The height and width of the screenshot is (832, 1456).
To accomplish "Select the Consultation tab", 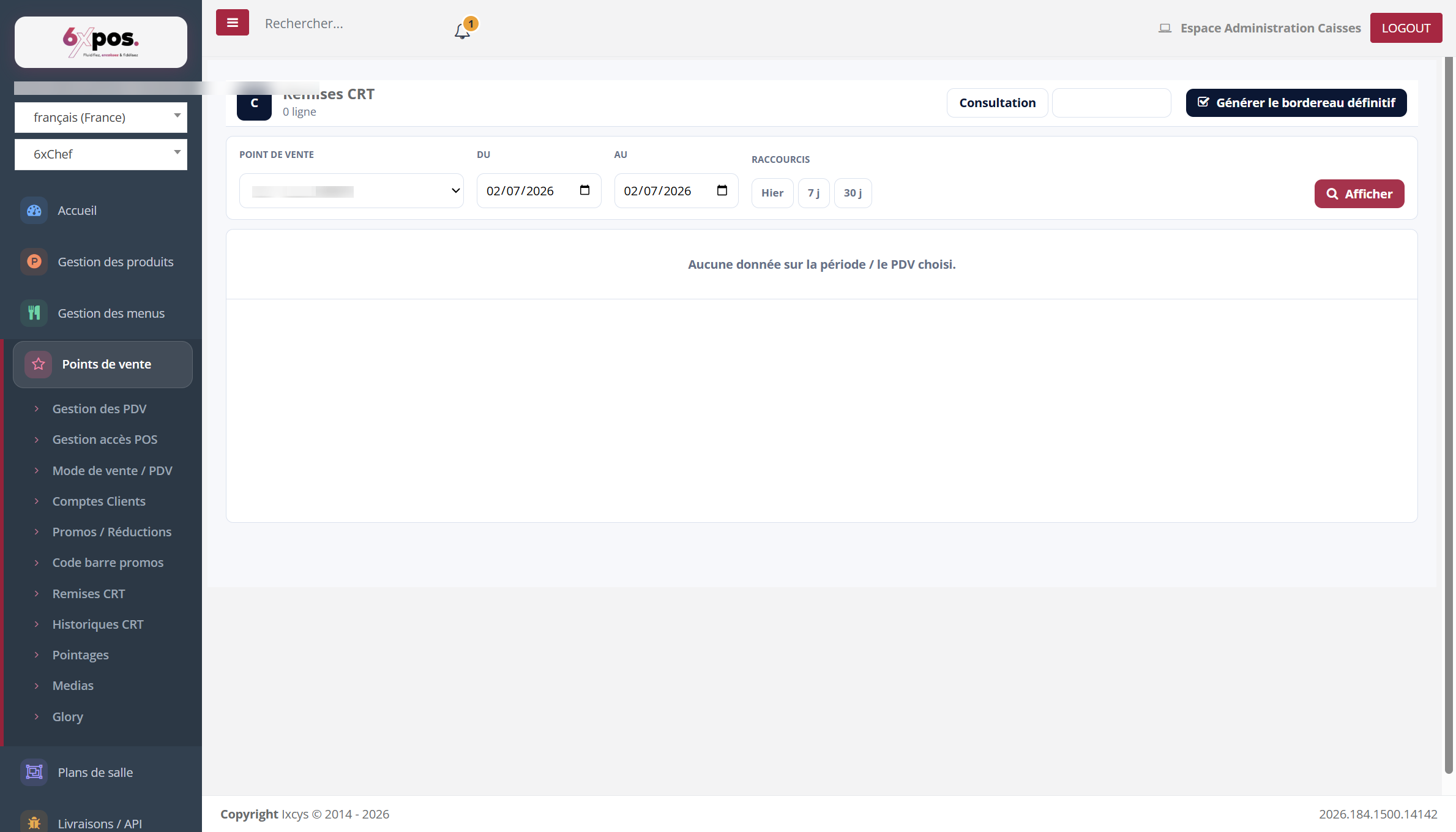I will (998, 103).
